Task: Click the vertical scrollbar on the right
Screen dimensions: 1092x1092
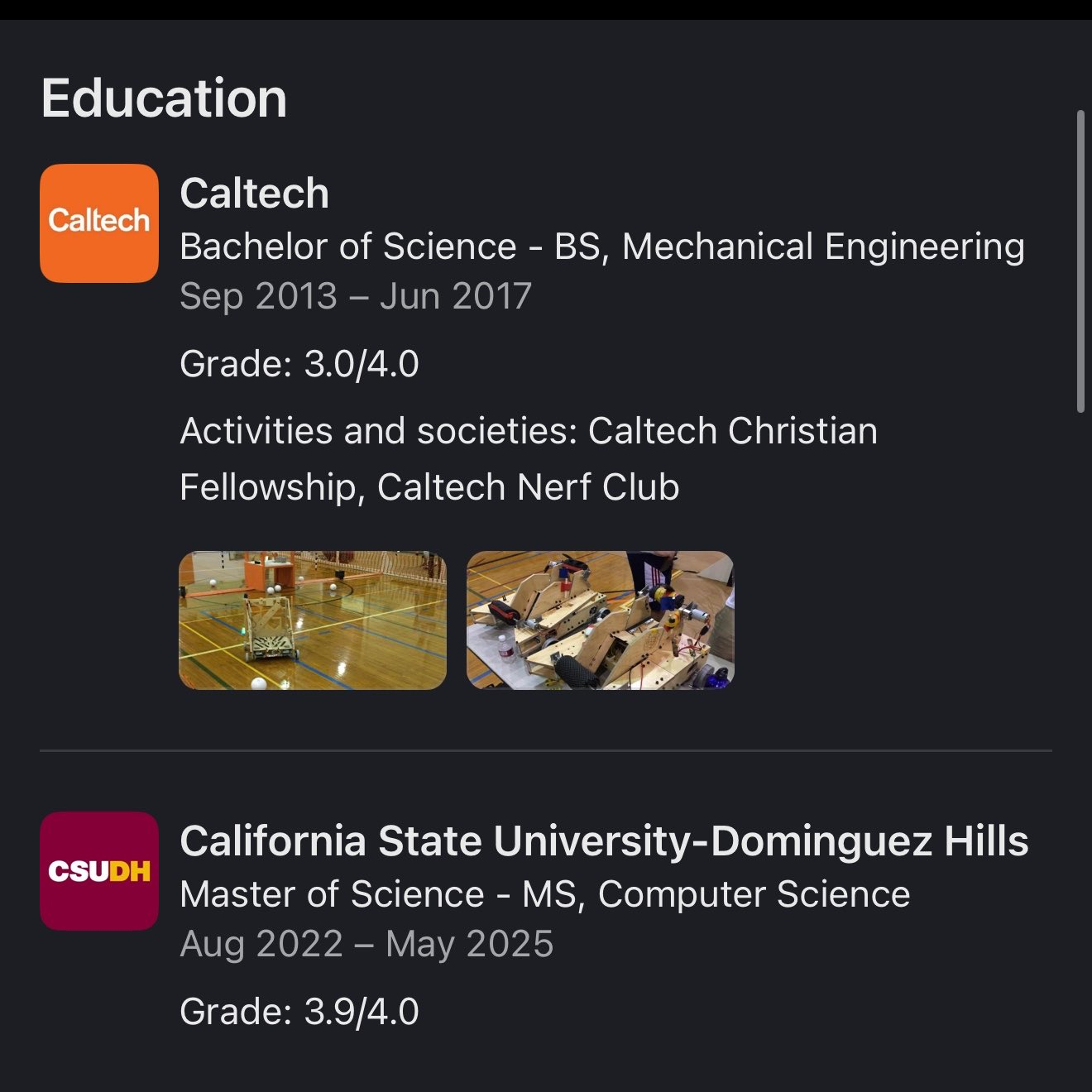Action: tap(1080, 261)
